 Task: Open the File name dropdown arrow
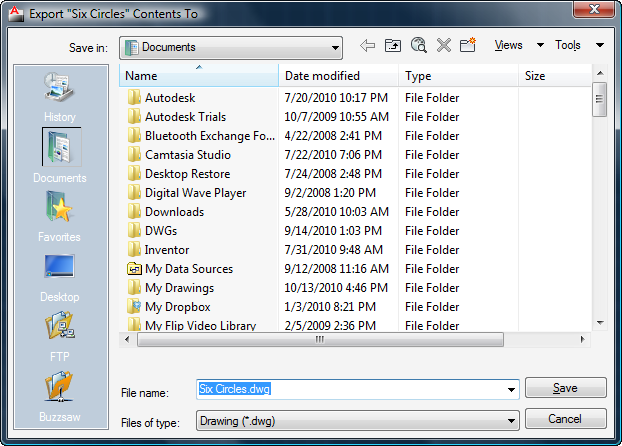511,390
